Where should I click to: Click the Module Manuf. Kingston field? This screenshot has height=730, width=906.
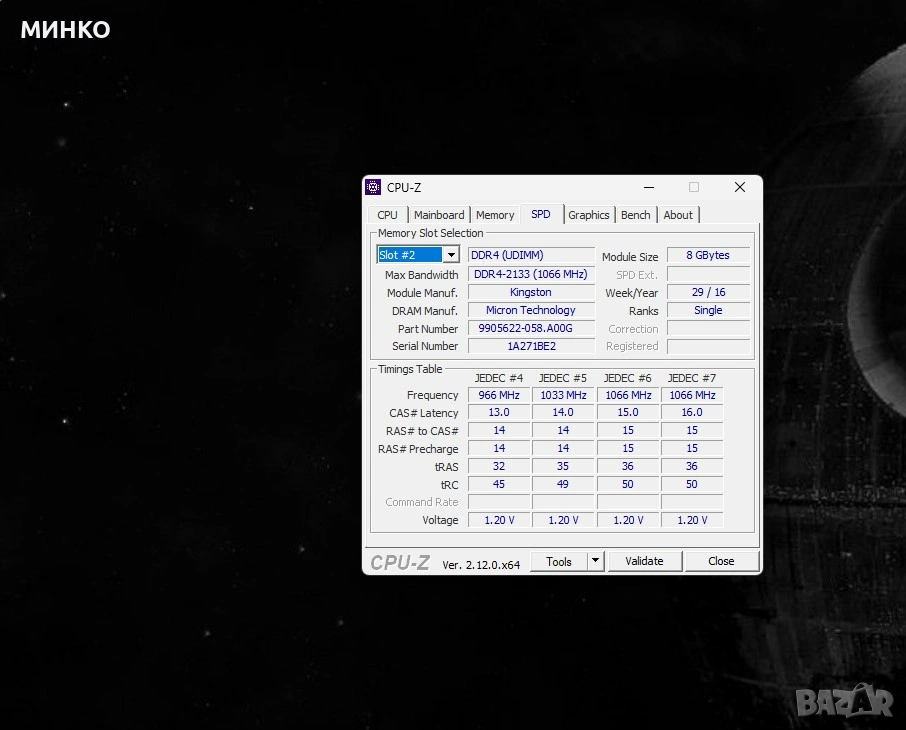tap(531, 293)
